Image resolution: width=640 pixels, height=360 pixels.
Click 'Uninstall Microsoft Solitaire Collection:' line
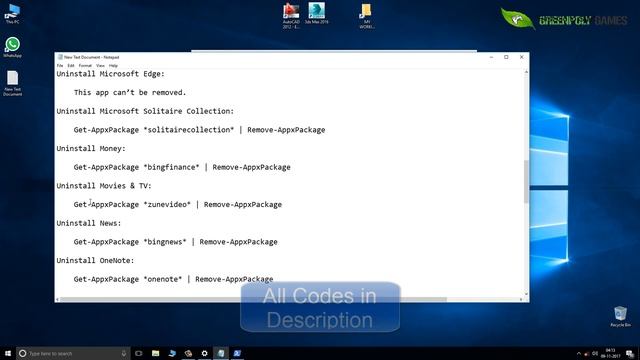click(x=145, y=111)
